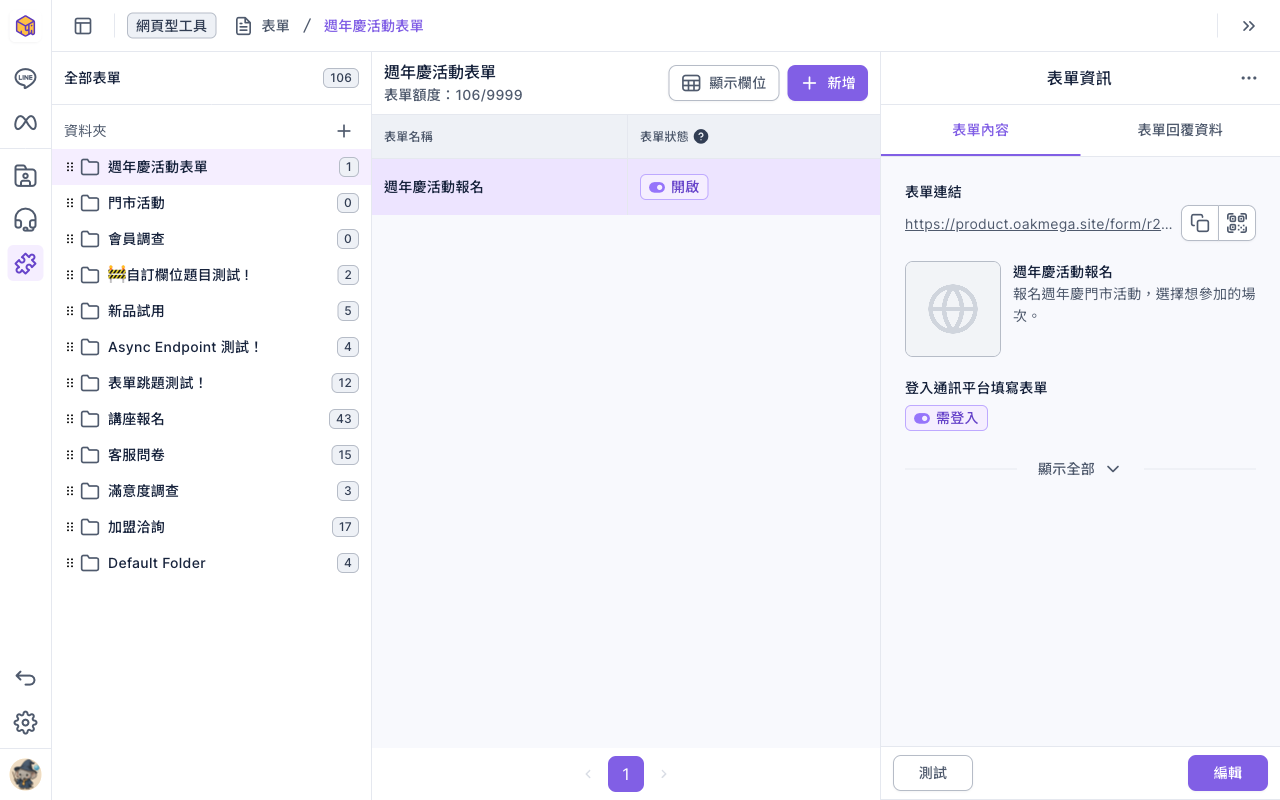The width and height of the screenshot is (1280, 800).
Task: Select the 週年慶活動報名 table row
Action: 626,187
